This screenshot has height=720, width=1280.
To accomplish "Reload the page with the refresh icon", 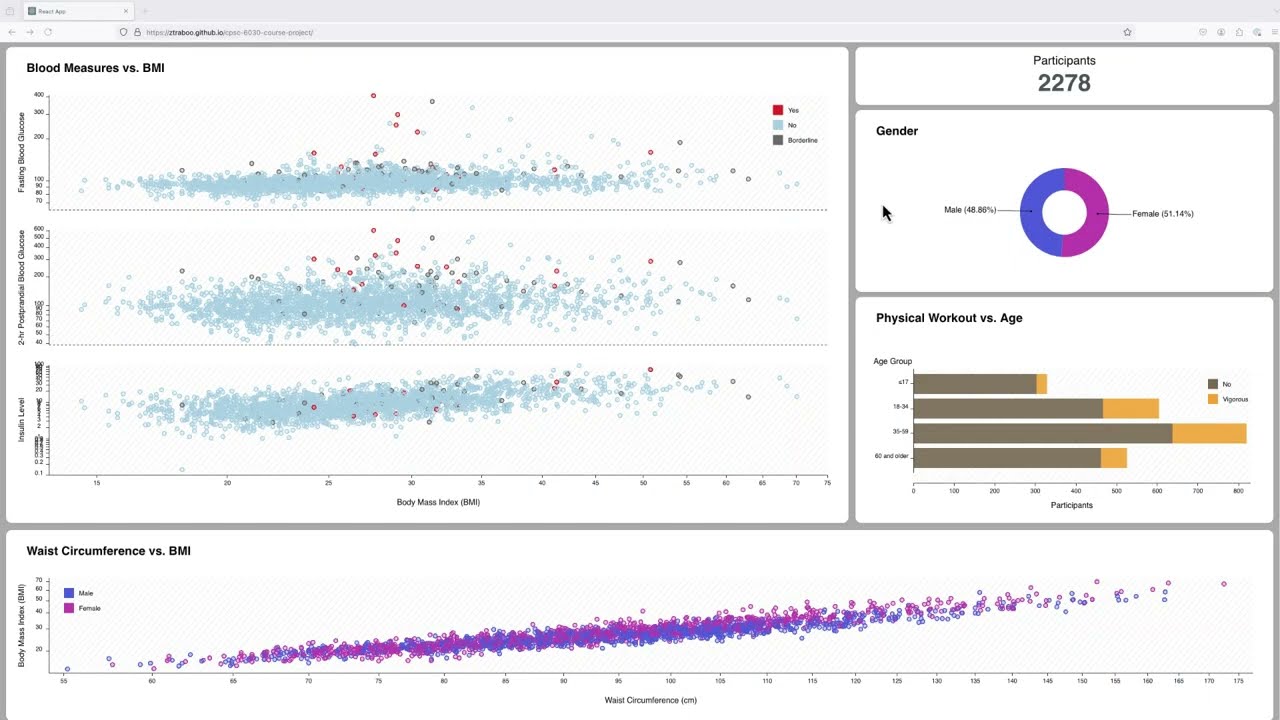I will point(47,32).
